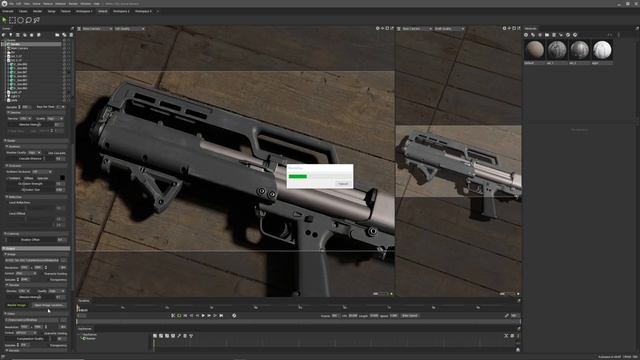Toggle the loop playback icon in timeline
Image resolution: width=640 pixels, height=360 pixels.
179,316
